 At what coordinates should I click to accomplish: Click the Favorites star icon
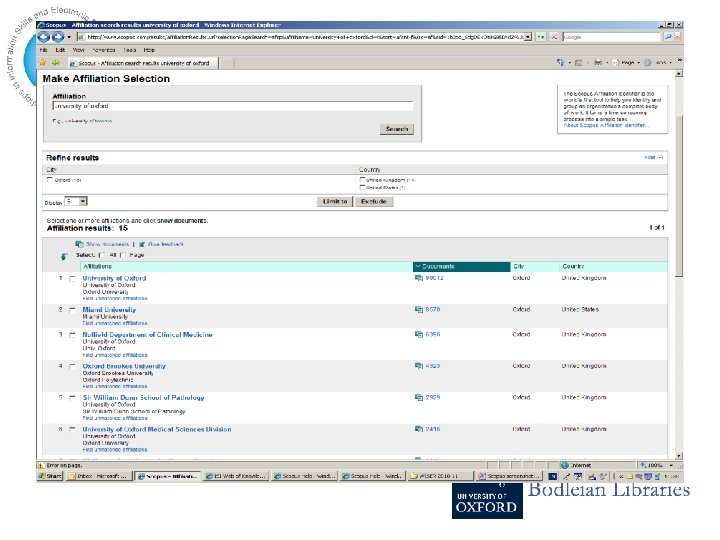pos(43,62)
